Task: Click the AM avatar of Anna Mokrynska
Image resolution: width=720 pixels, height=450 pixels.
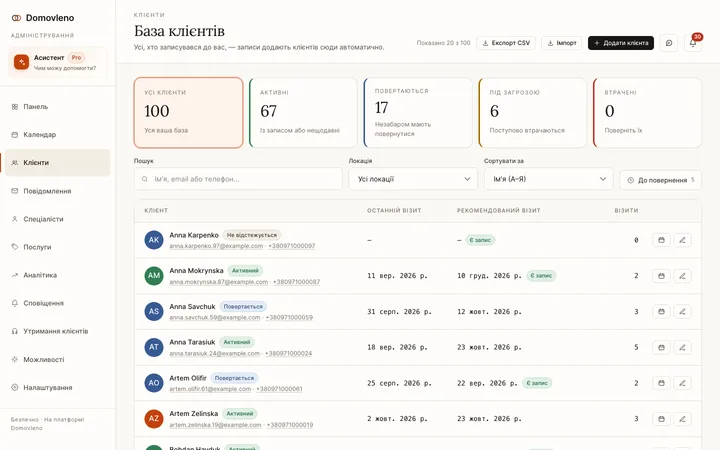Action: pos(154,276)
